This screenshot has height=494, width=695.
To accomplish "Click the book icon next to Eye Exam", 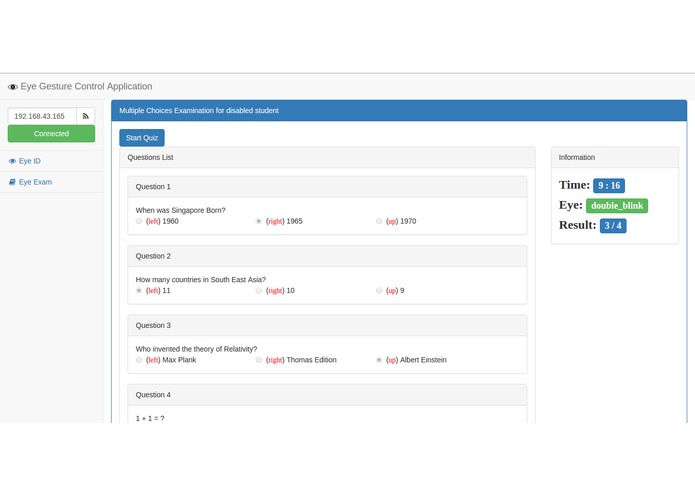I will 12,182.
